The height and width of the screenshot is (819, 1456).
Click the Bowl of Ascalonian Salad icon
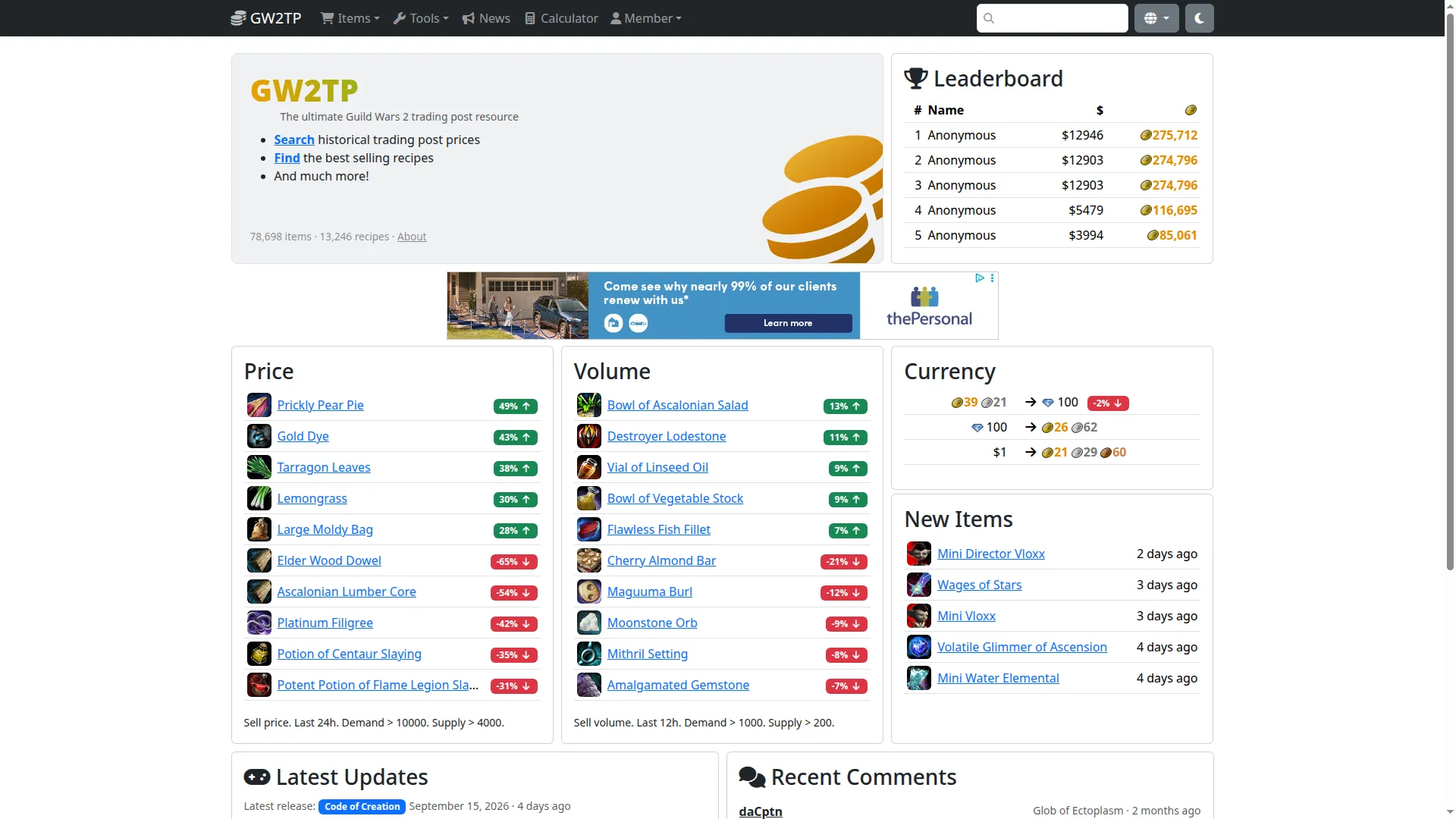tap(588, 405)
